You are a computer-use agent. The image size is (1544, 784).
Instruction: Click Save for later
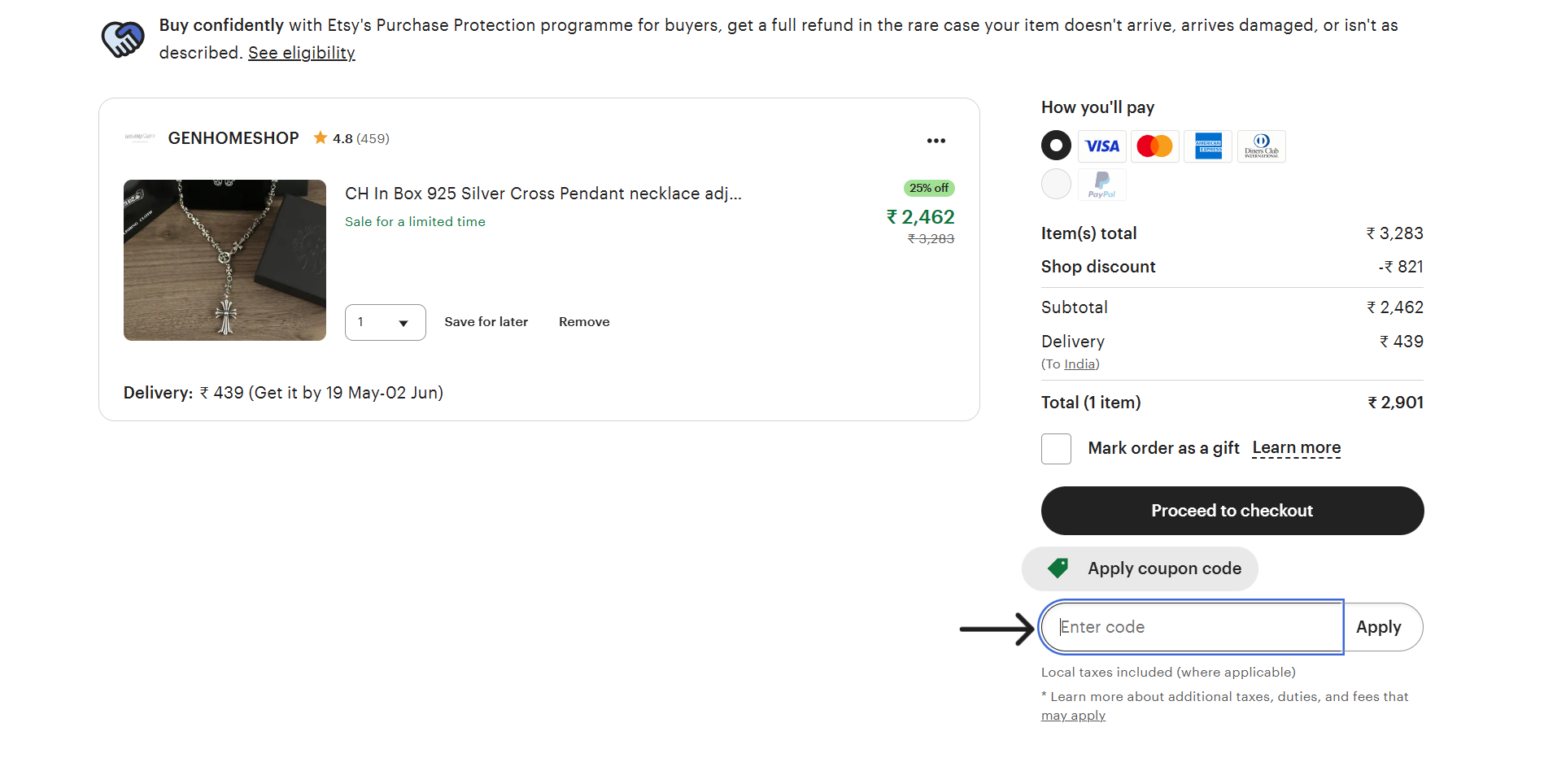[486, 322]
